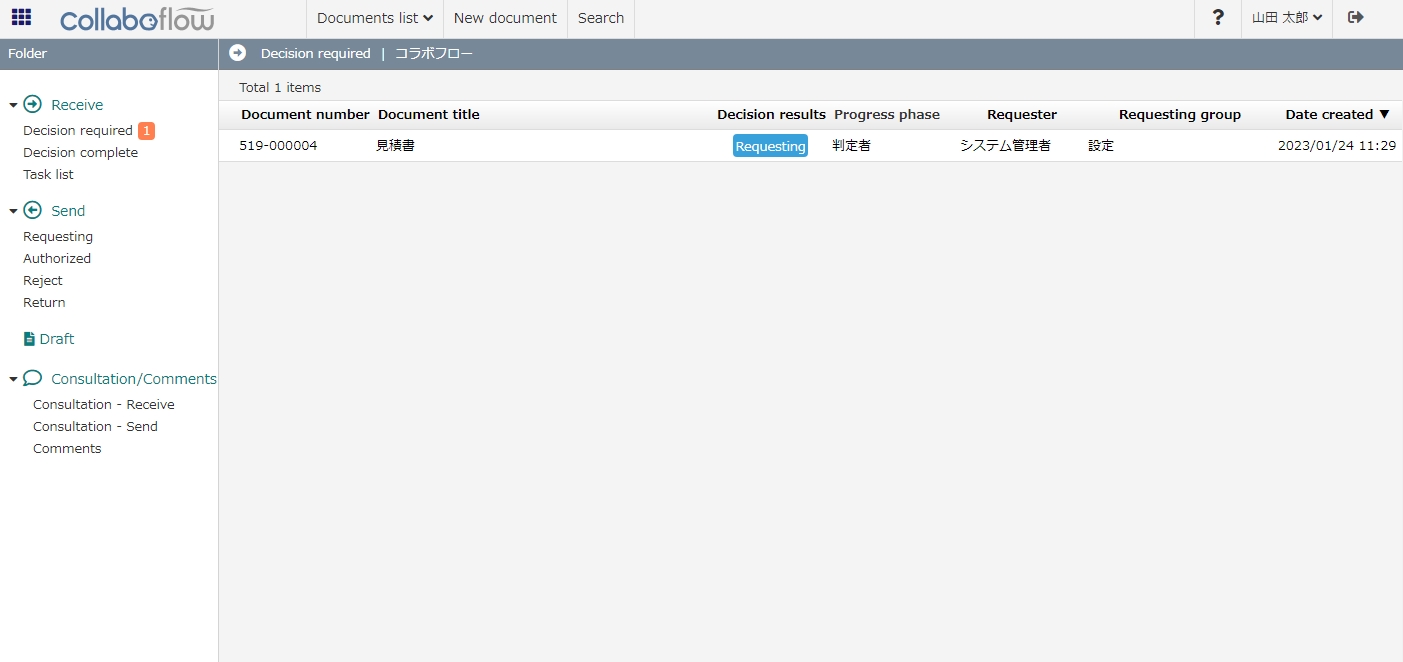The height and width of the screenshot is (662, 1403).
Task: Collapse the Receive folder group
Action: 13,105
